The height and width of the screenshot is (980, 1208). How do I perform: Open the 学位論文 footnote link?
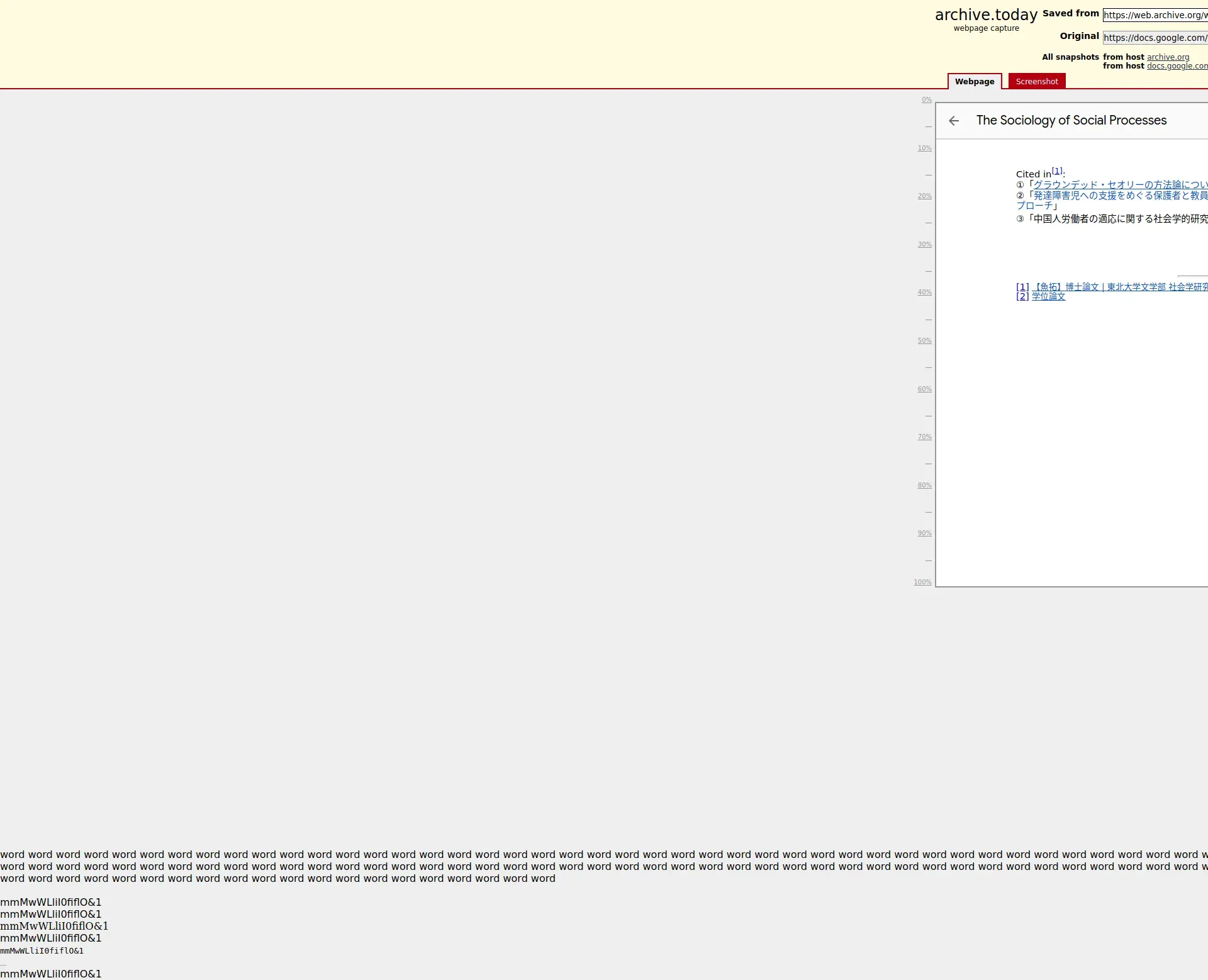(x=1048, y=296)
